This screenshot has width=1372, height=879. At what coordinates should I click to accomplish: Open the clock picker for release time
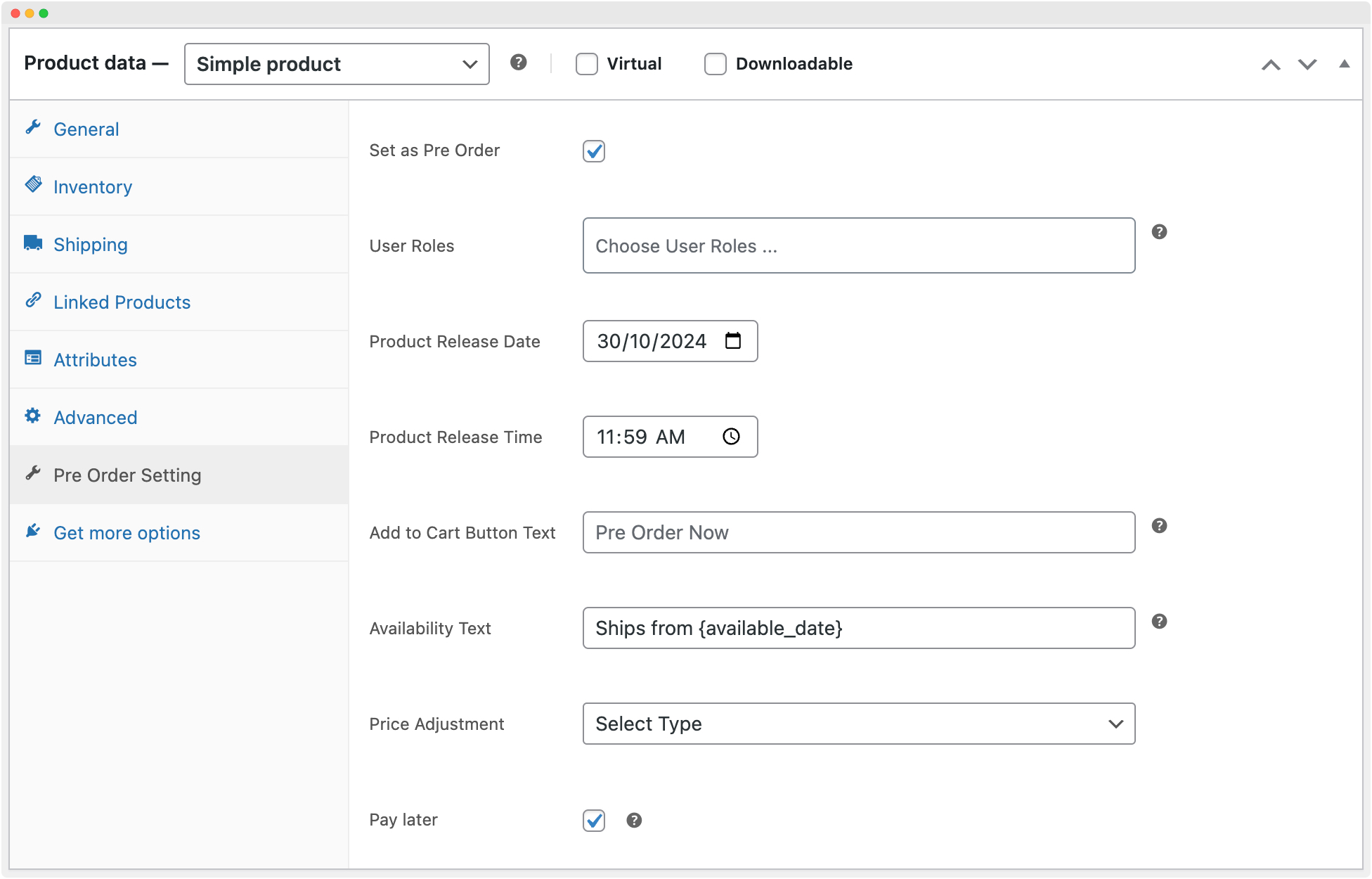(731, 437)
